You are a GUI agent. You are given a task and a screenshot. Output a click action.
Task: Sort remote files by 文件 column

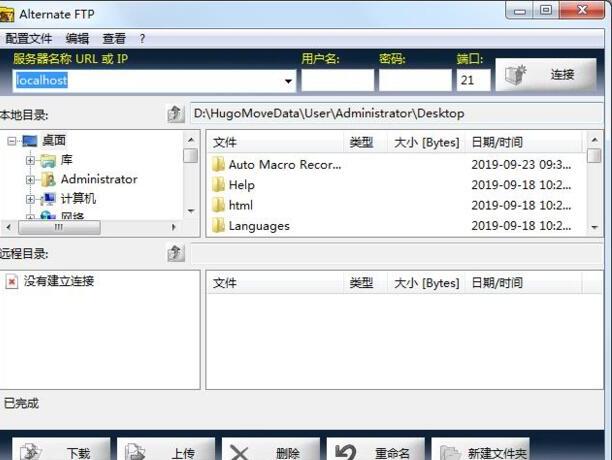point(275,283)
